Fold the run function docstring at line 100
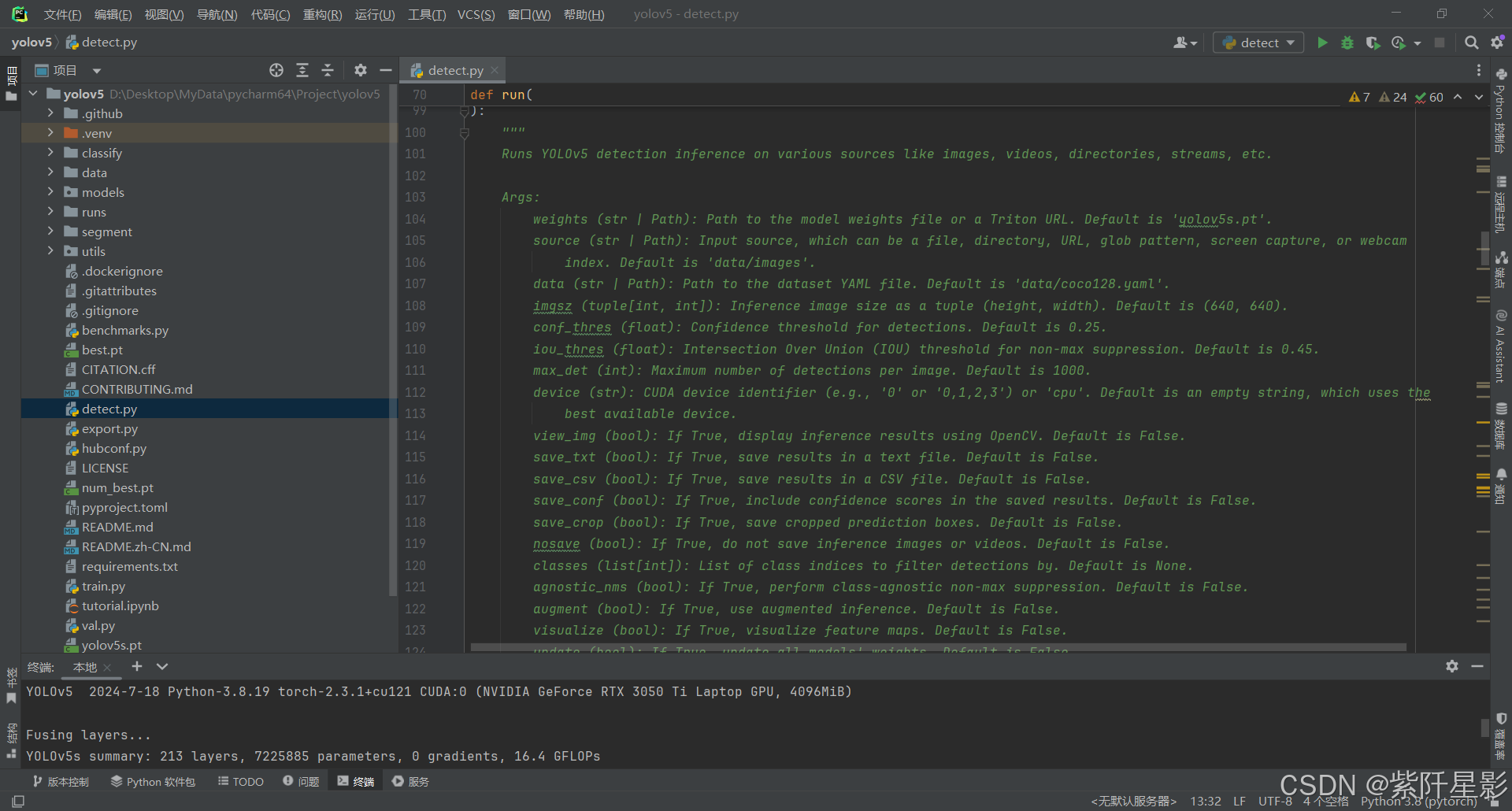 click(465, 133)
